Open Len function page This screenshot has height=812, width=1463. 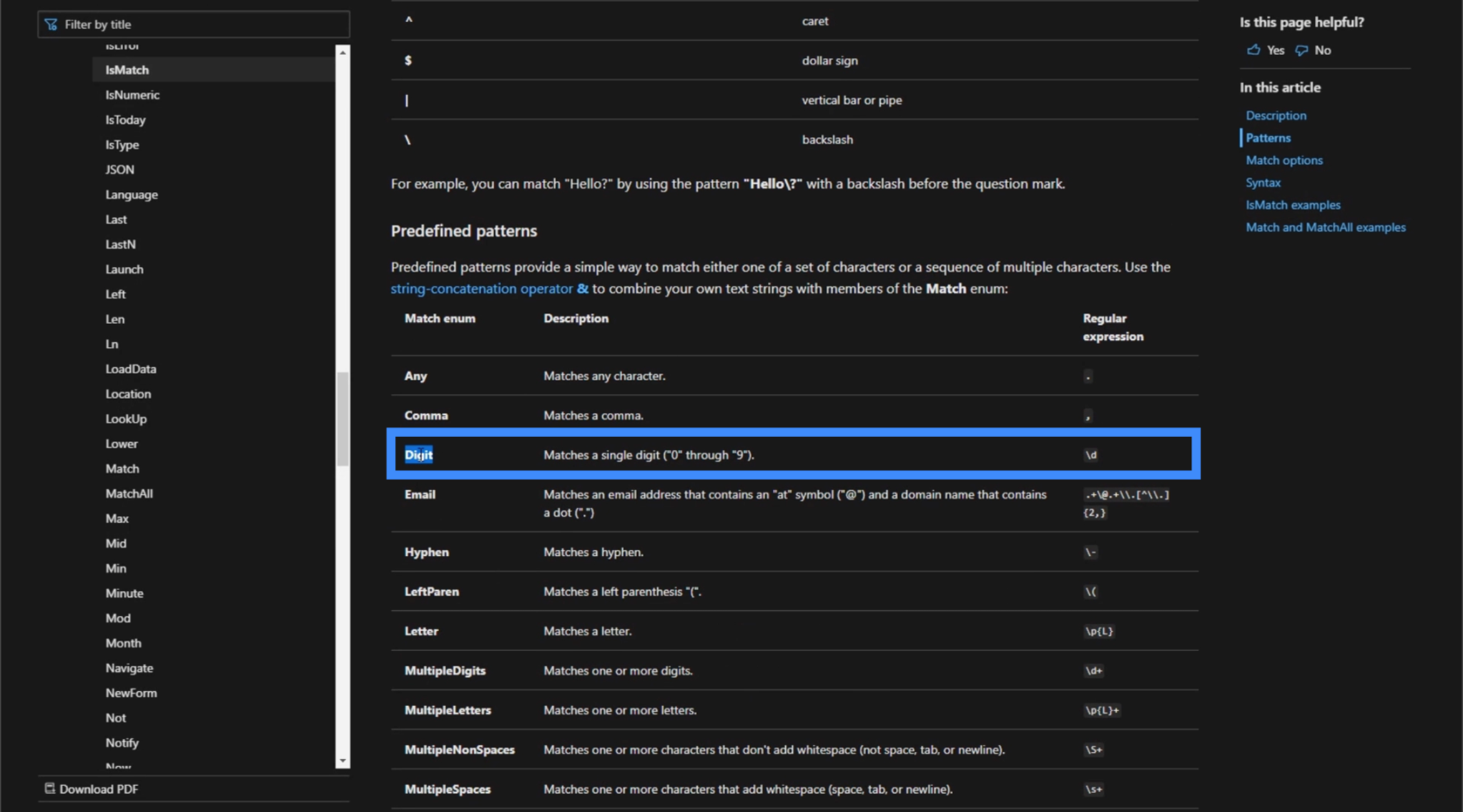pyautogui.click(x=115, y=319)
